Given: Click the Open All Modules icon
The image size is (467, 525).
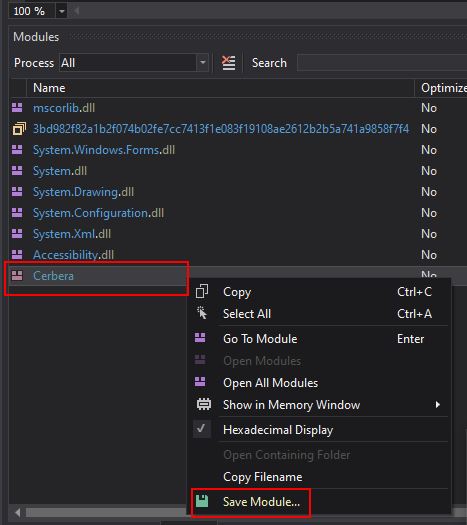Looking at the screenshot, I should (x=200, y=382).
